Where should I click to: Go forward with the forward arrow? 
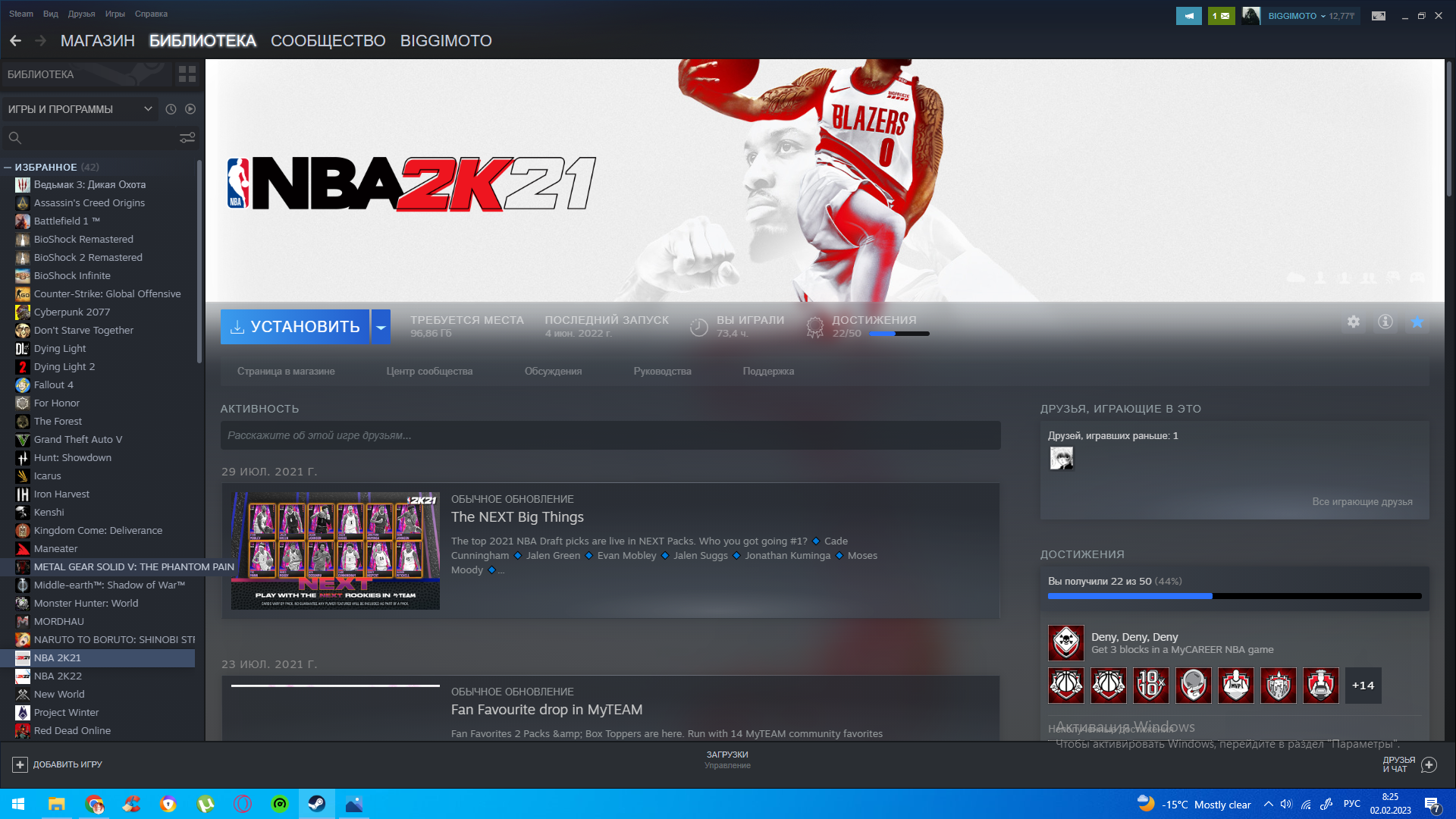[x=41, y=41]
